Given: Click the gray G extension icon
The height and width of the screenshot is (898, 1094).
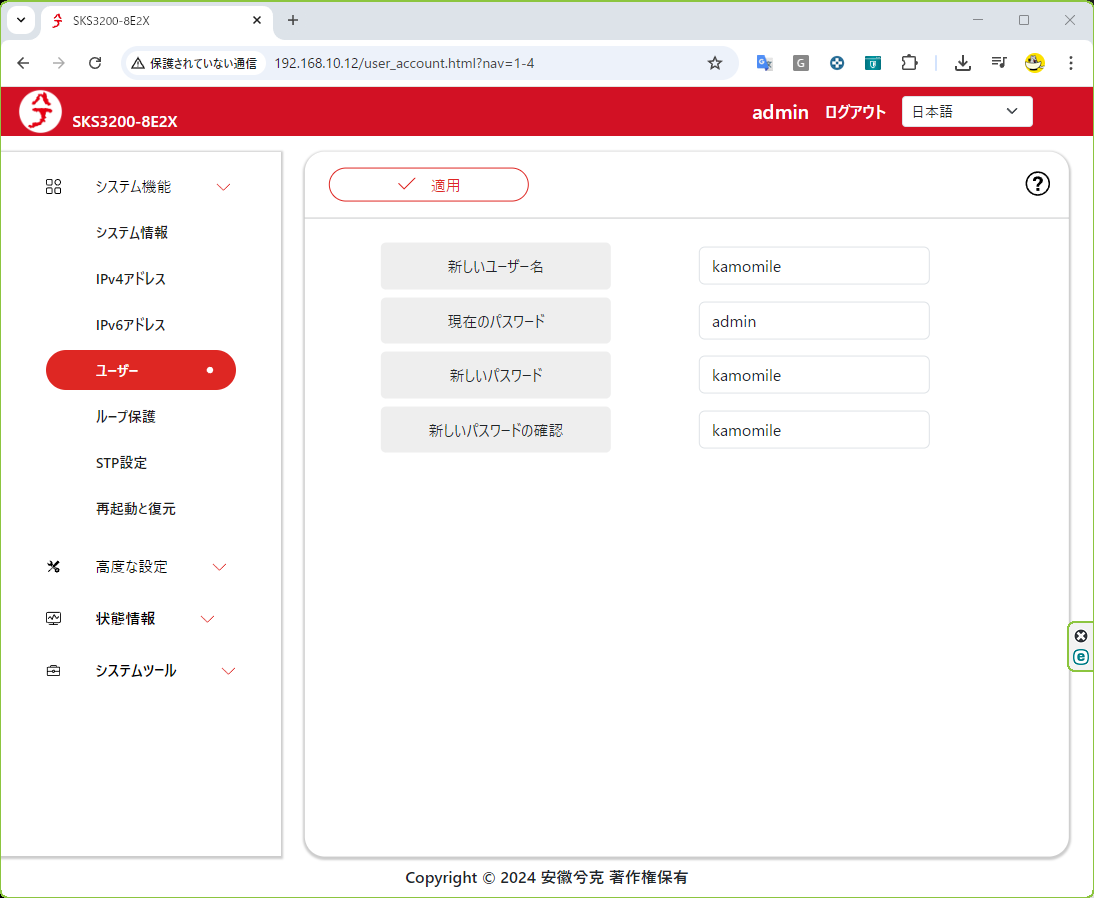Looking at the screenshot, I should click(800, 63).
